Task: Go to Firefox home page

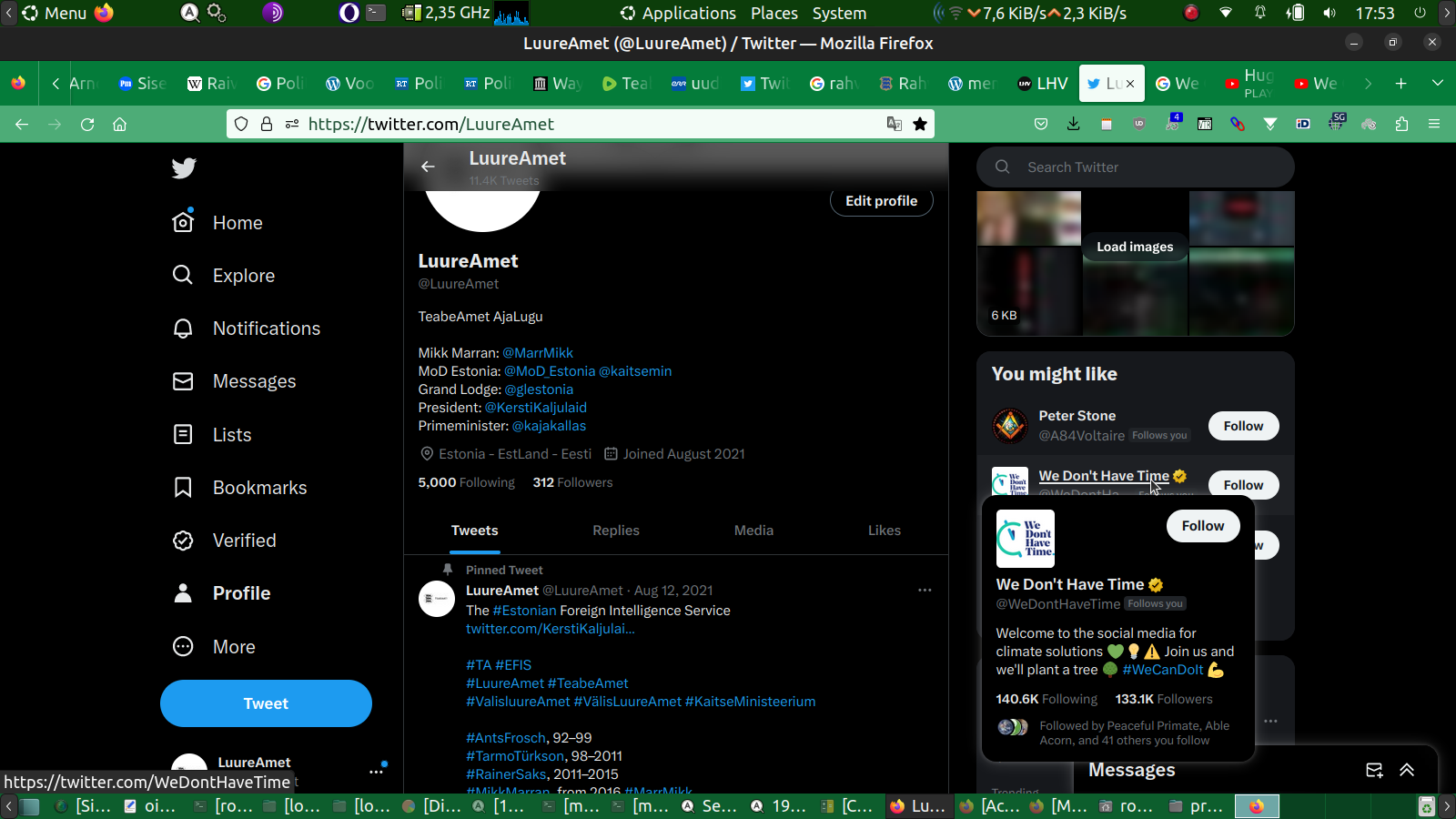Action: tap(119, 125)
